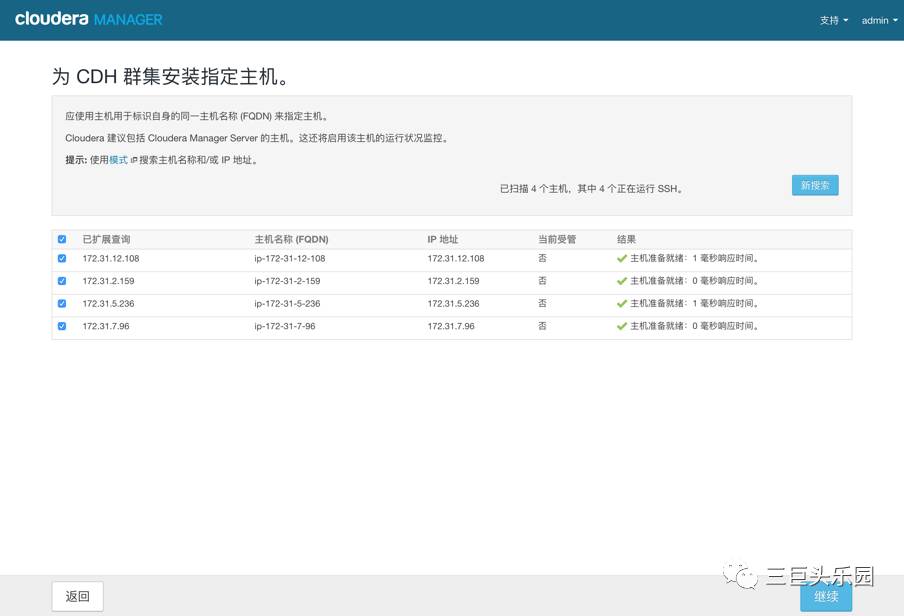Click the 当前受管 column header
Image resolution: width=904 pixels, height=616 pixels.
click(557, 239)
